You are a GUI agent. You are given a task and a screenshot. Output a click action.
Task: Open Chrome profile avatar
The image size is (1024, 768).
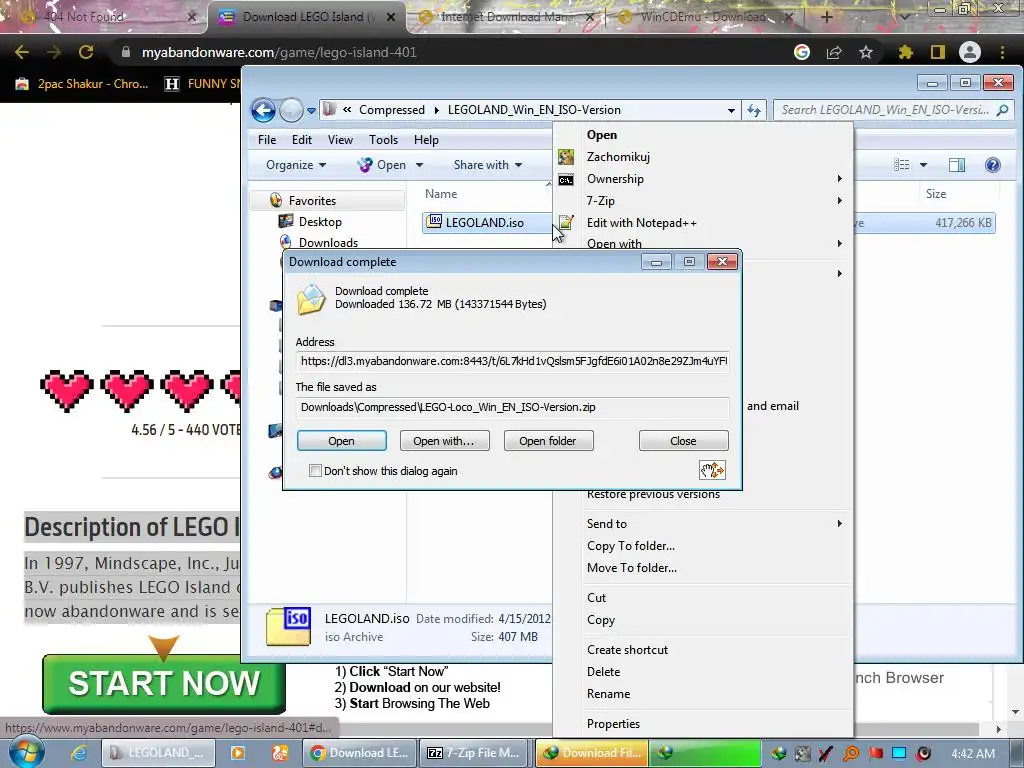click(x=970, y=52)
